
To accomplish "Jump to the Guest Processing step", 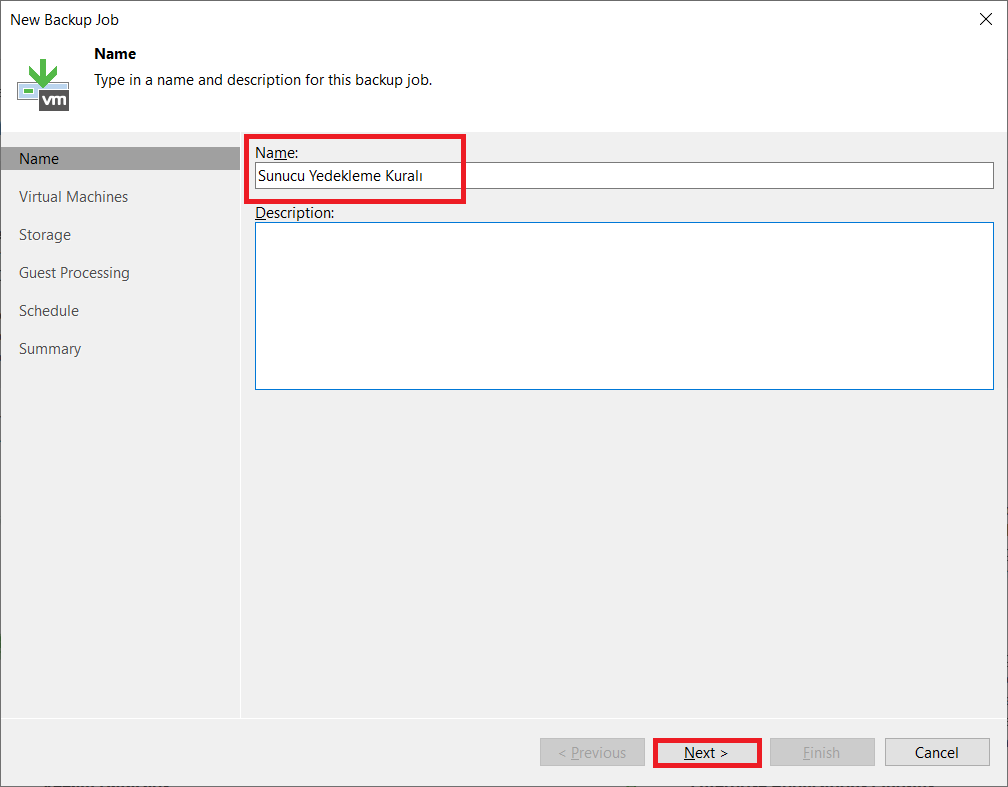I will [x=75, y=273].
